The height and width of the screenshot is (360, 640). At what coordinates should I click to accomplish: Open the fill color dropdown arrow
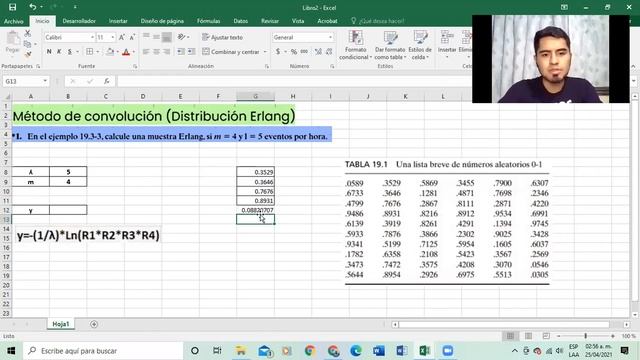pos(117,52)
